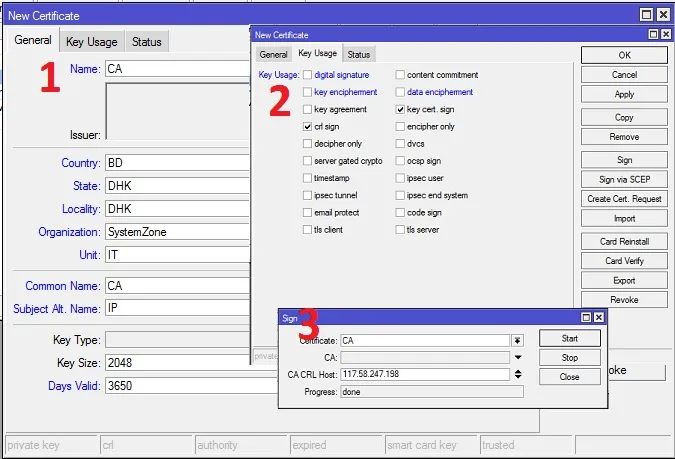Check the key agreement option
675x459 pixels.
(307, 109)
